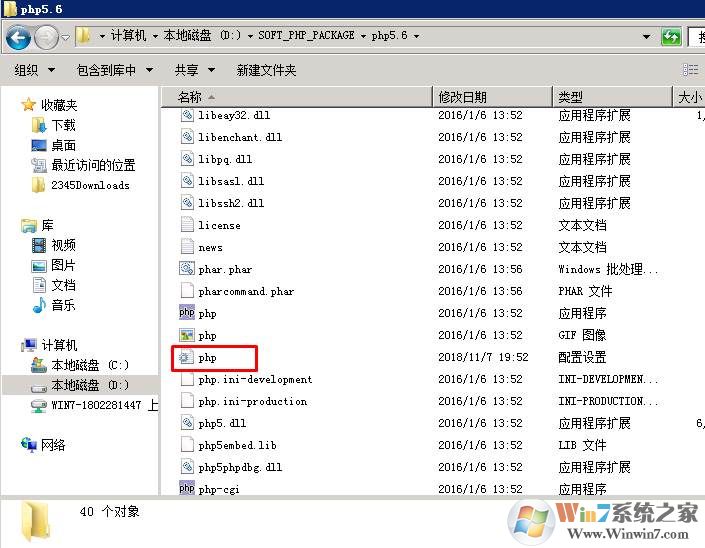
Task: Select libssh2.dll file icon
Action: (x=187, y=203)
